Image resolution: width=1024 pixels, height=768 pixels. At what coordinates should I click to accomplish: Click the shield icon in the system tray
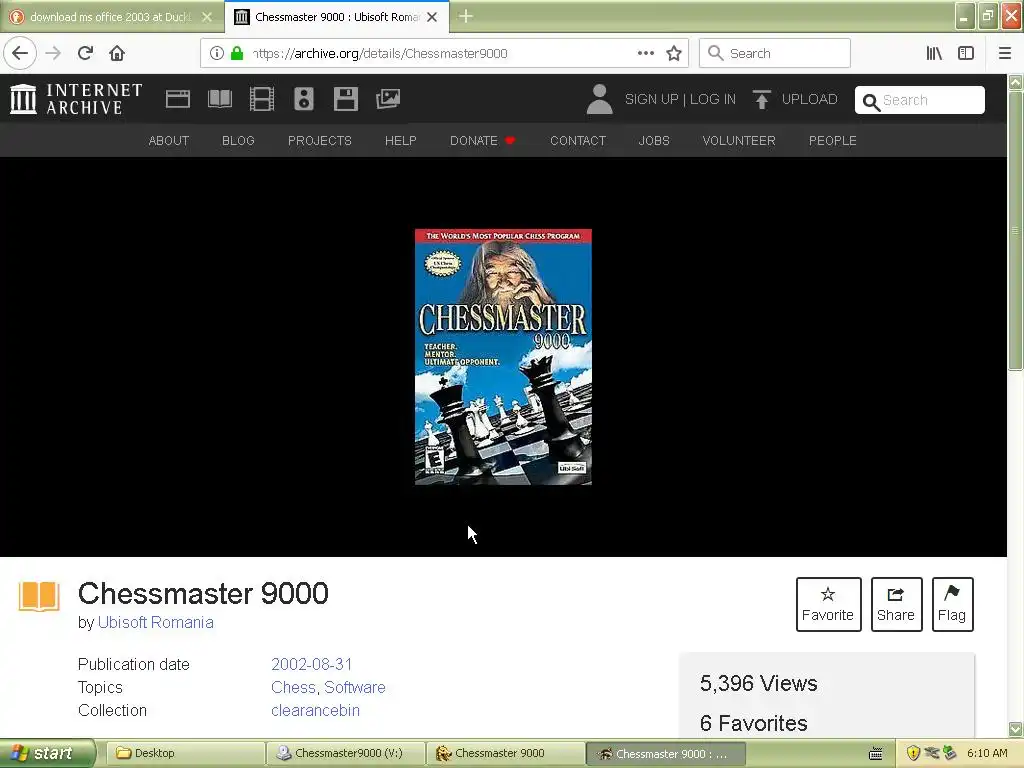(913, 753)
